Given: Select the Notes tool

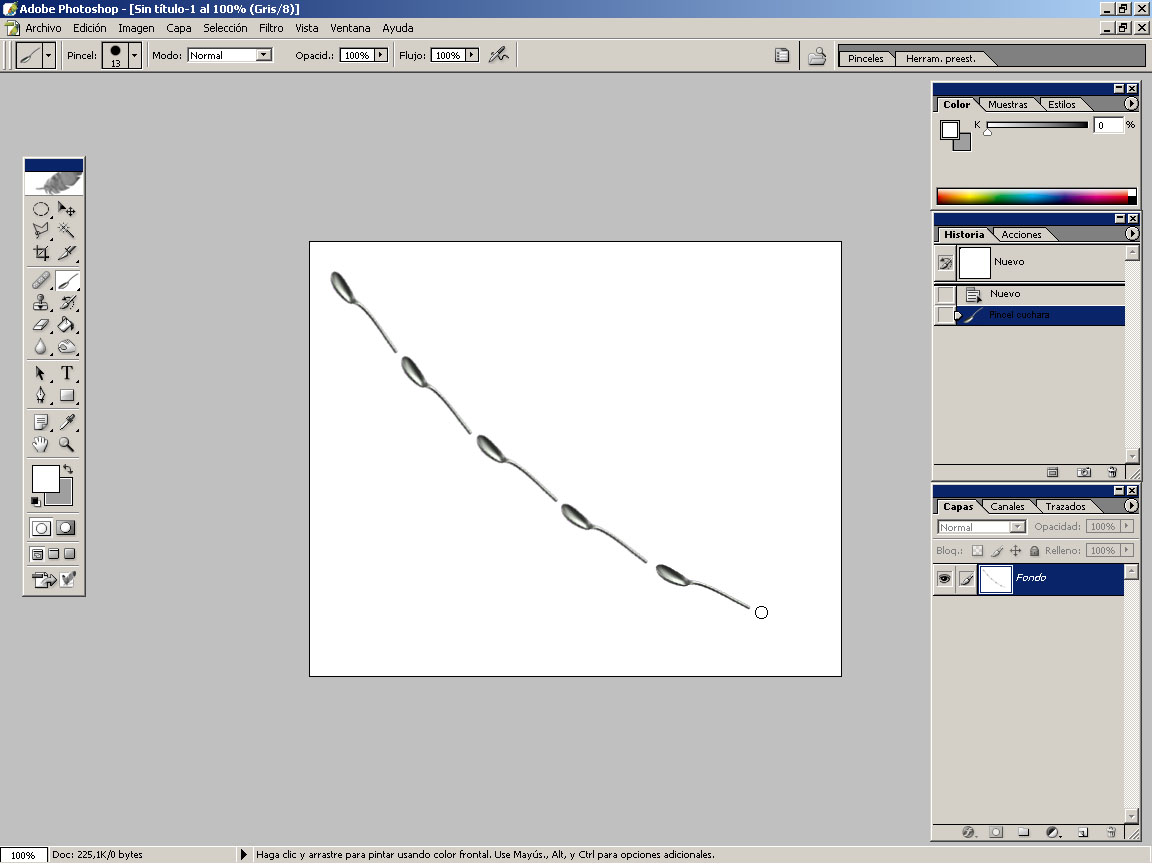Looking at the screenshot, I should (x=41, y=422).
